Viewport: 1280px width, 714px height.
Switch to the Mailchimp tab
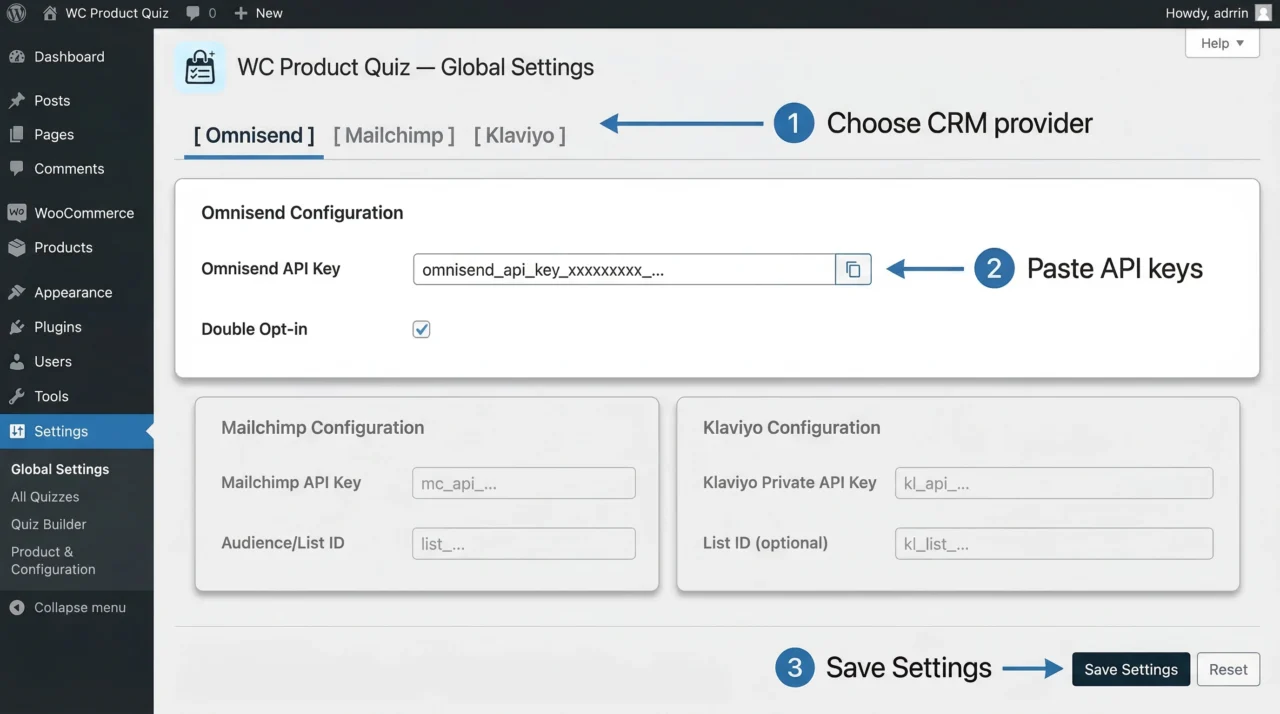[394, 135]
